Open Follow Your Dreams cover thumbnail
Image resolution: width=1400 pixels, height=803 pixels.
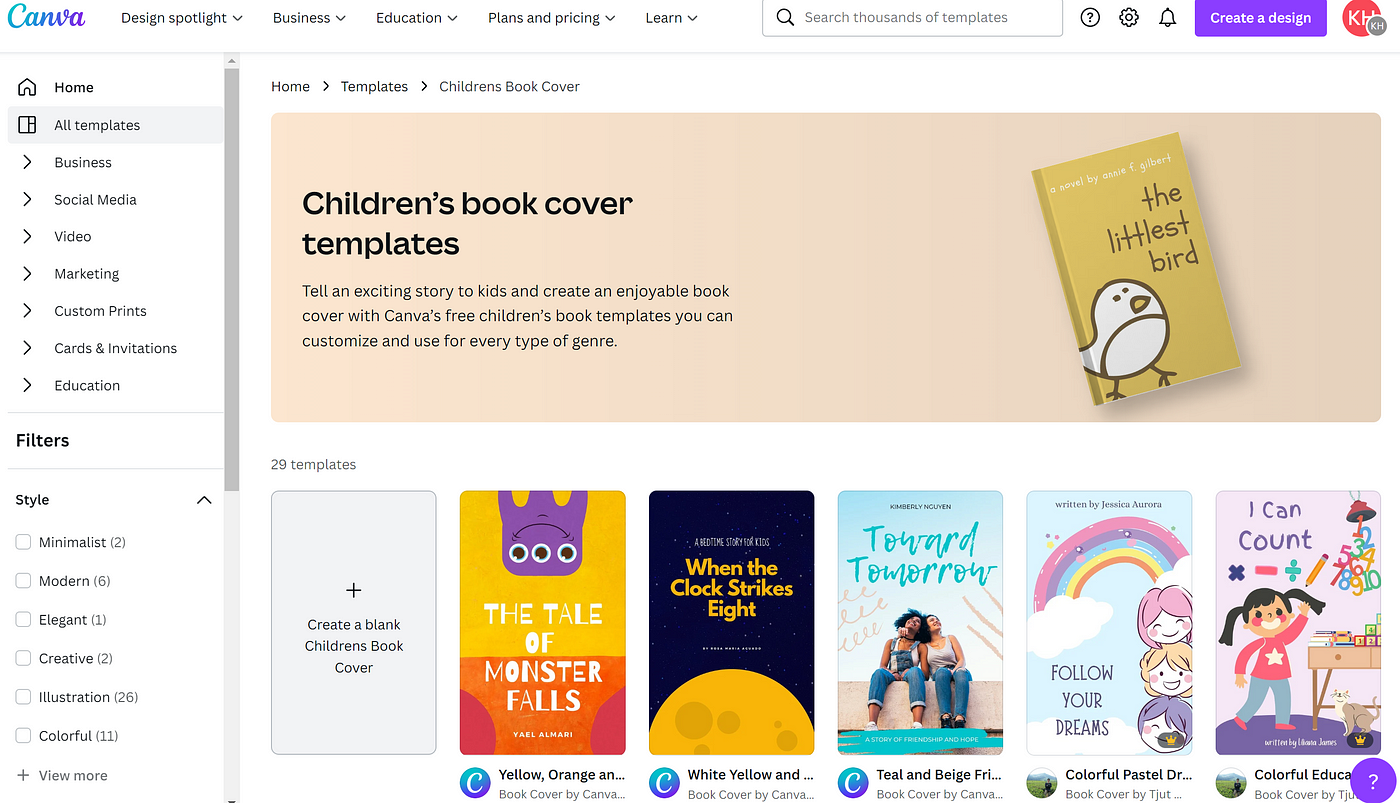pyautogui.click(x=1109, y=622)
